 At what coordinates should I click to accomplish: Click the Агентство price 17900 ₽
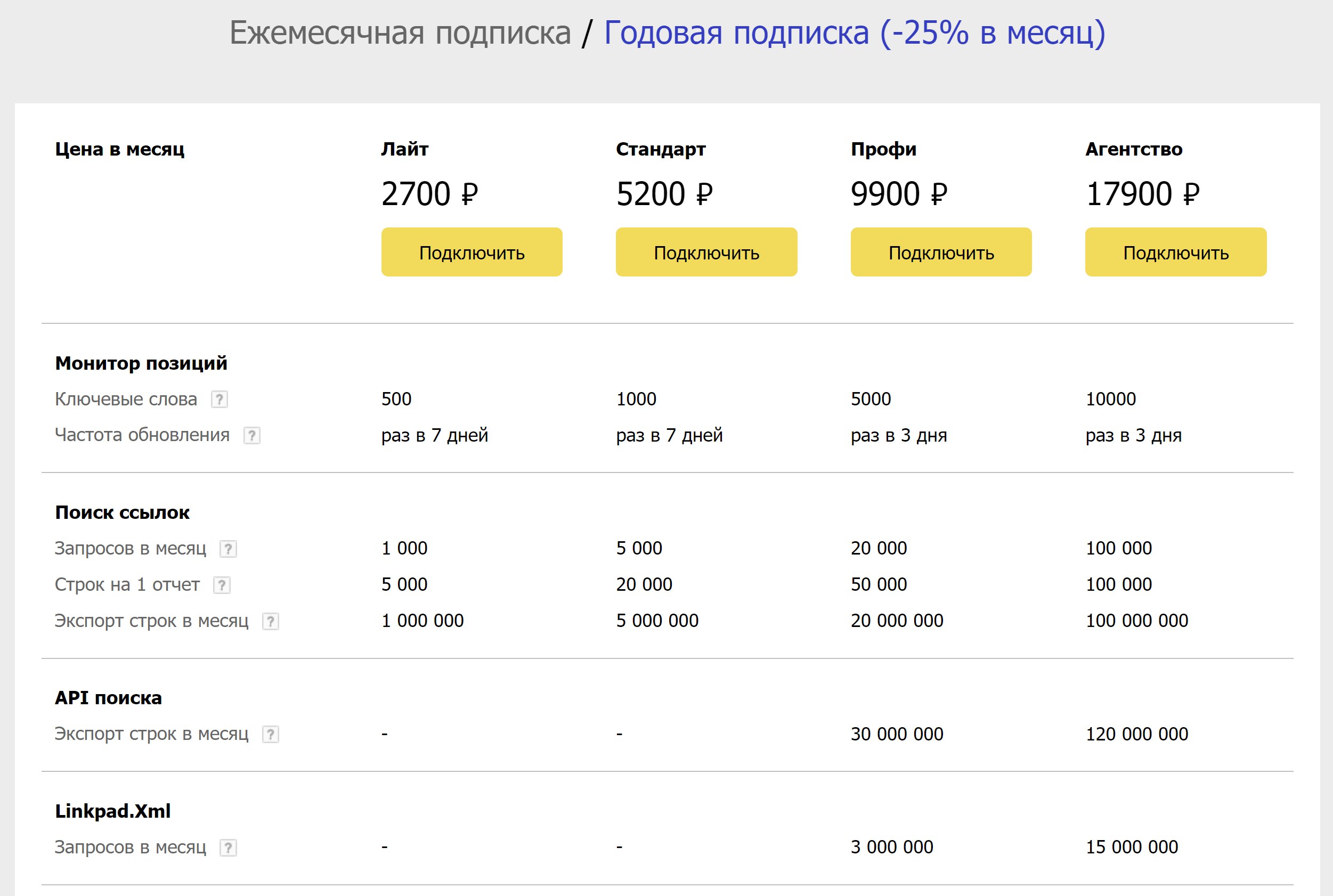coord(1142,194)
